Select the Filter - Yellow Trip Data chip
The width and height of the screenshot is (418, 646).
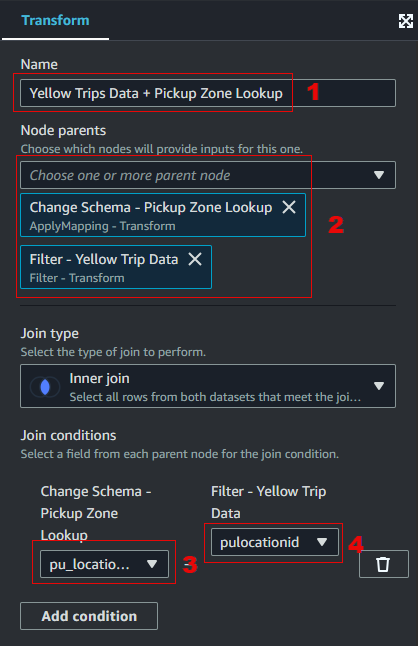coord(116,267)
